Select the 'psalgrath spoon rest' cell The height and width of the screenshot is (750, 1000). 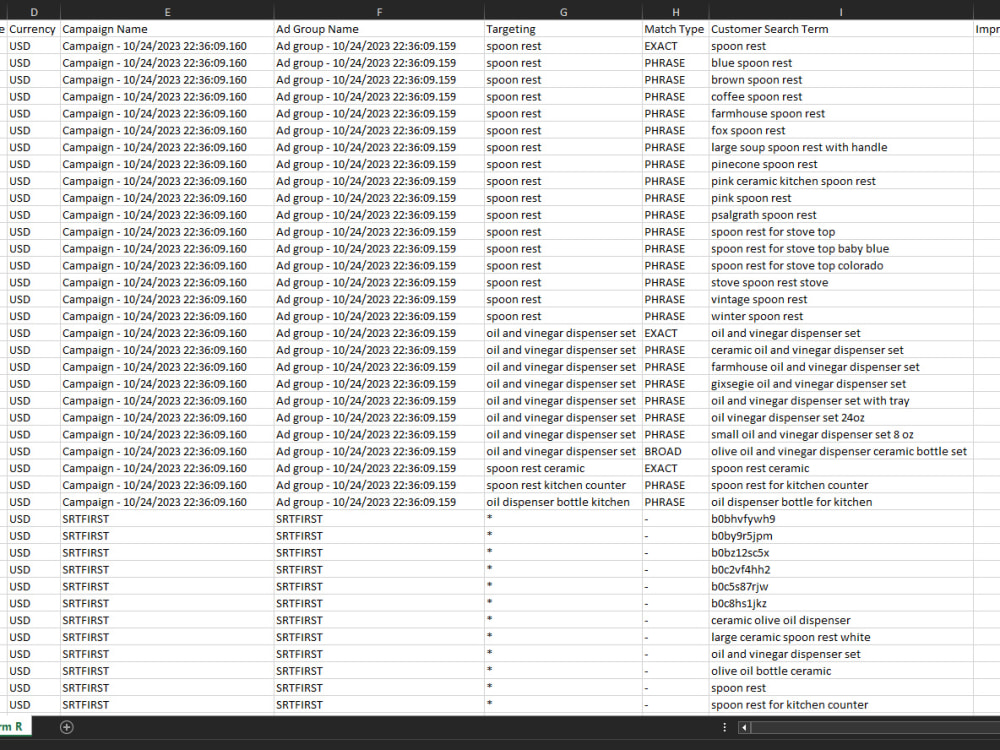[x=841, y=215]
